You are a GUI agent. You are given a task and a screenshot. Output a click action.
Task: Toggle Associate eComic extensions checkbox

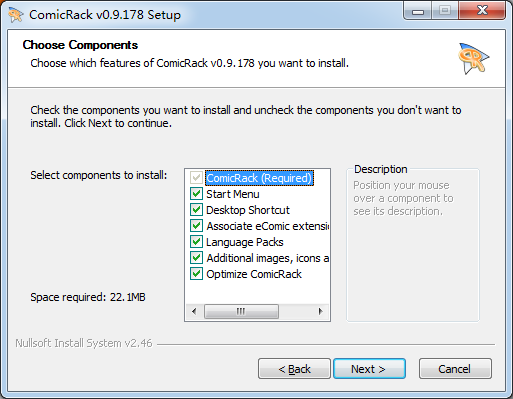(196, 226)
